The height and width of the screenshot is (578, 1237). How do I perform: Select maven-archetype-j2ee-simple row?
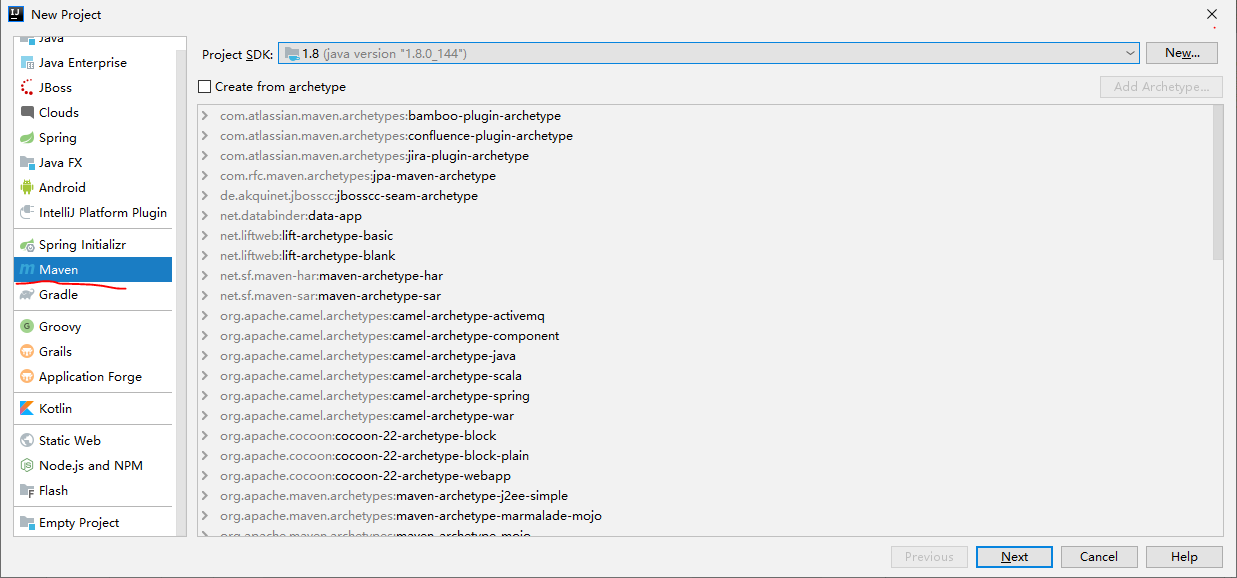coord(705,496)
